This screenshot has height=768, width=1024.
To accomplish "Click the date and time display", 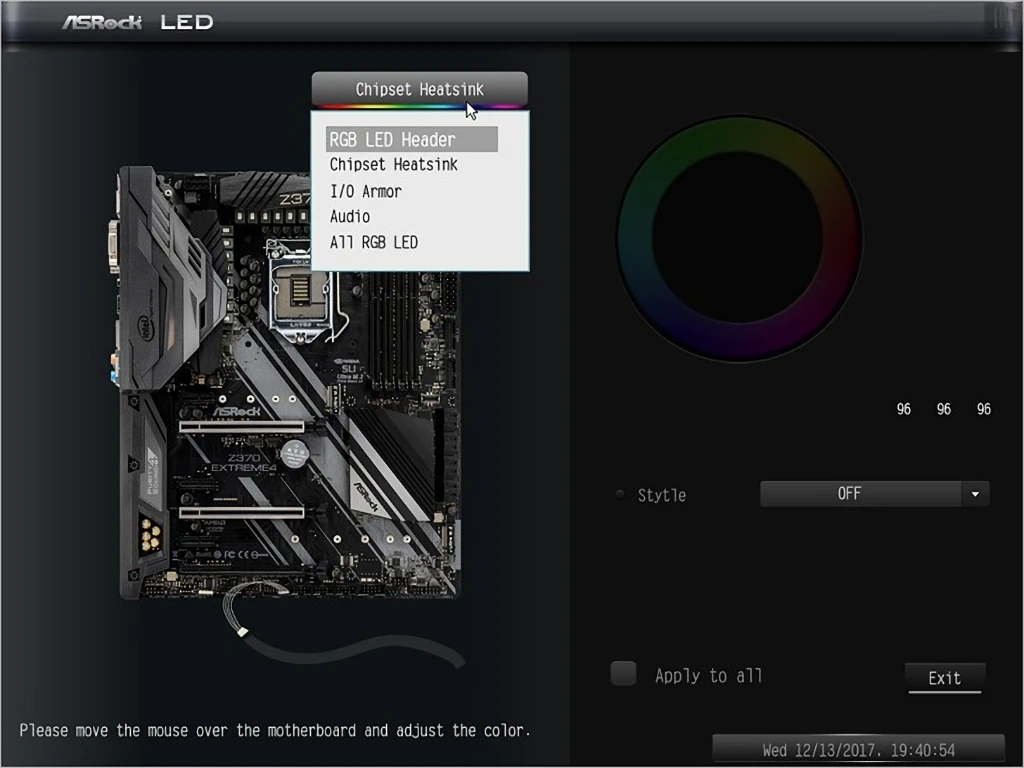I will click(858, 750).
